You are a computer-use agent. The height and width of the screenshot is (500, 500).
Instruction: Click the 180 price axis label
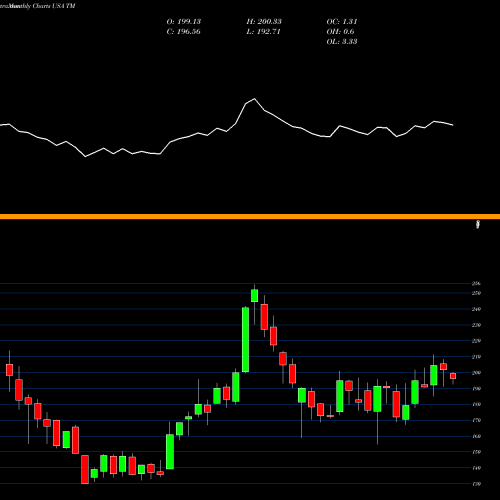coord(476,404)
